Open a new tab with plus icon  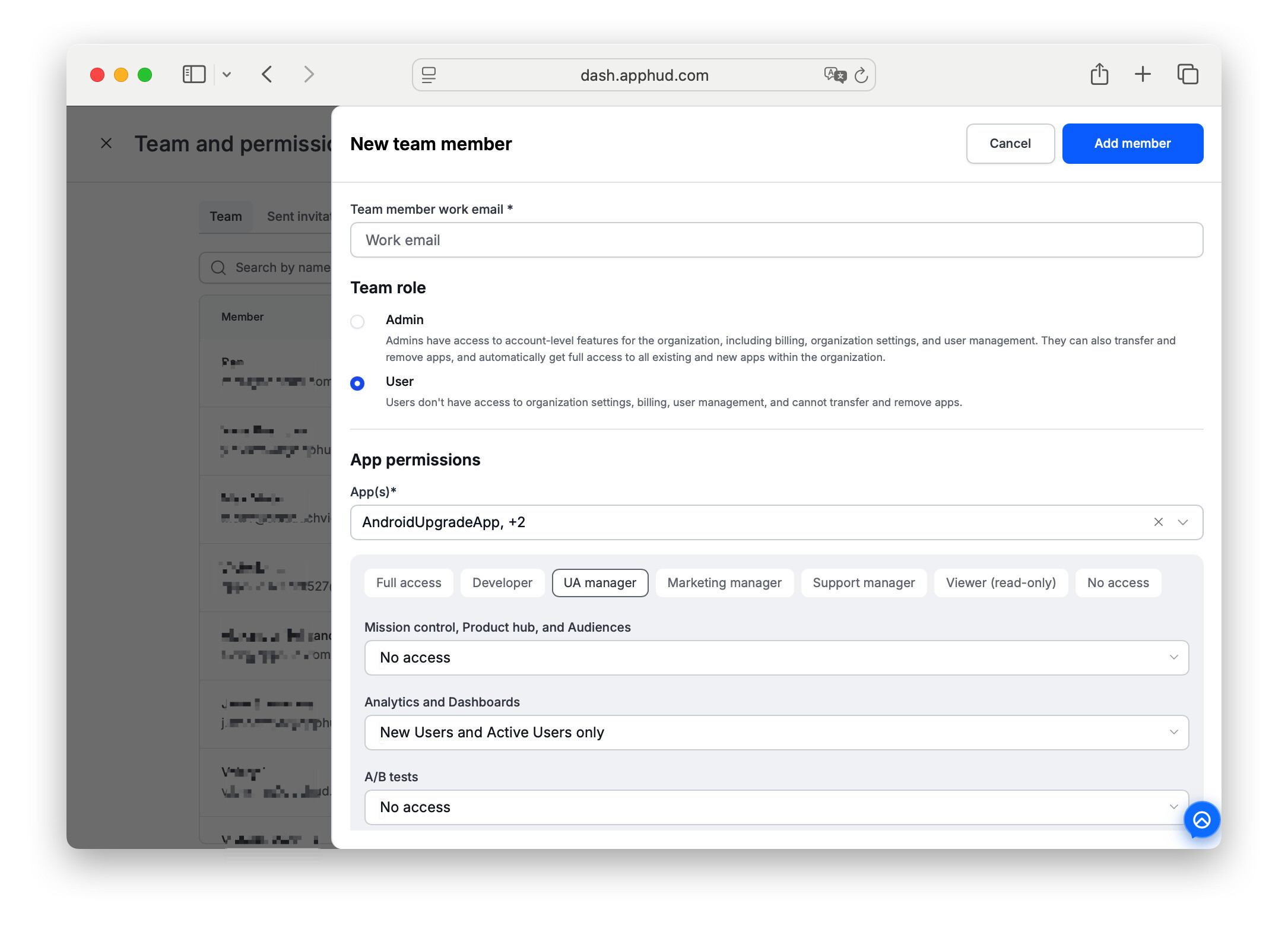pyautogui.click(x=1143, y=74)
